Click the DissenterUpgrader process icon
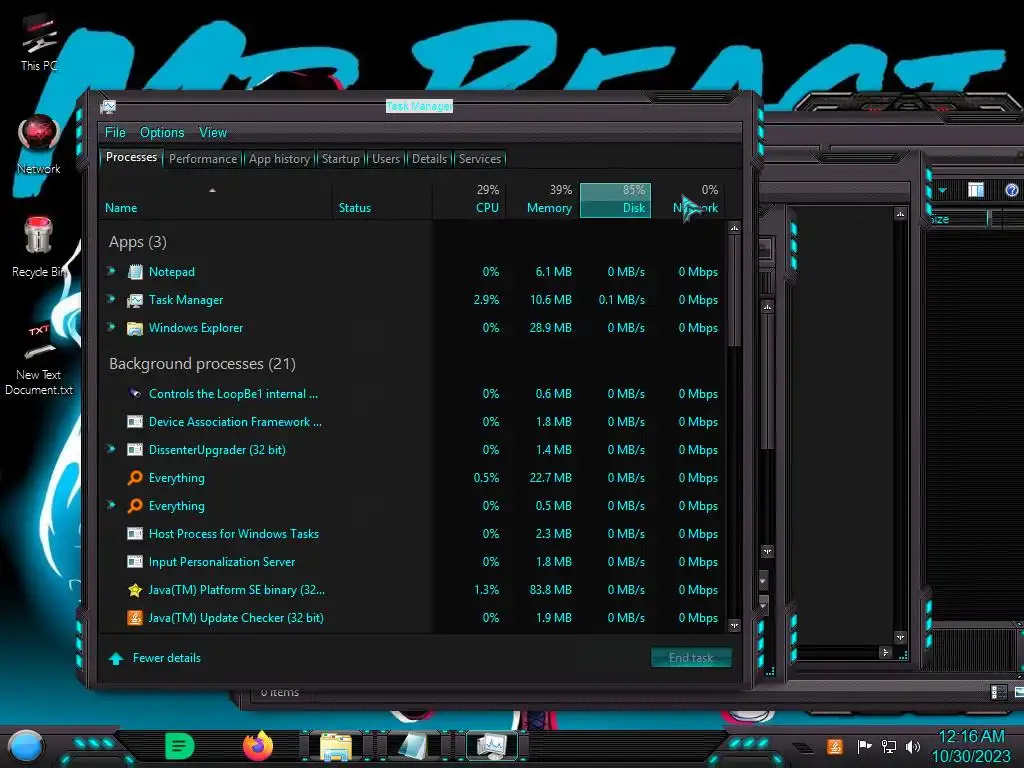Image resolution: width=1024 pixels, height=768 pixels. (135, 450)
